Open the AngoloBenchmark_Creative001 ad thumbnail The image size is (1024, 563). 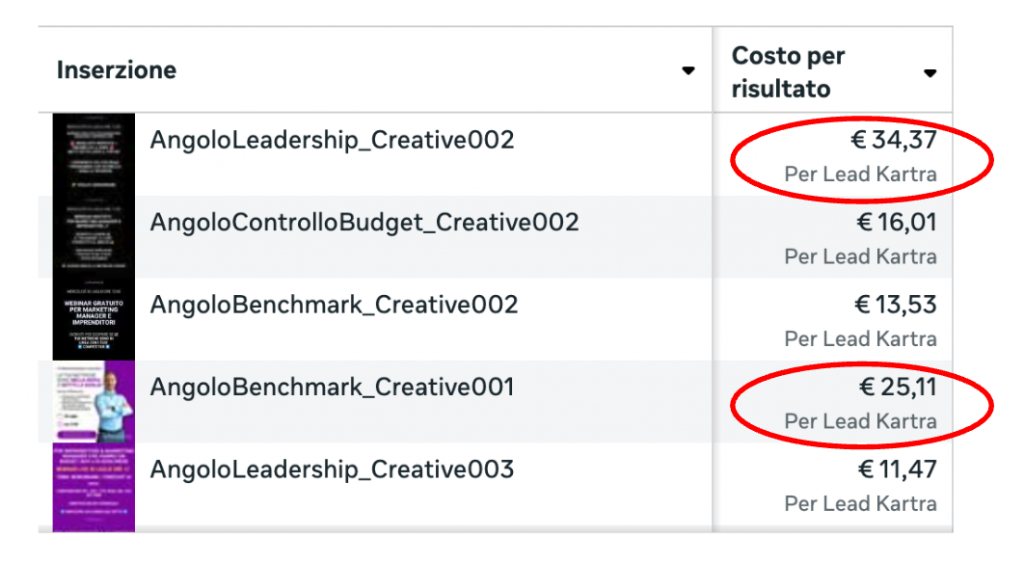(x=93, y=401)
